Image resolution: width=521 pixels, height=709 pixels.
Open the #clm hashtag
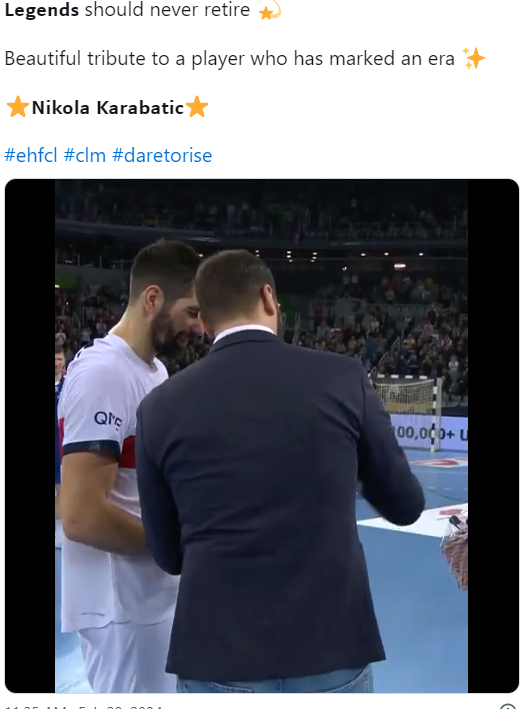[x=85, y=155]
